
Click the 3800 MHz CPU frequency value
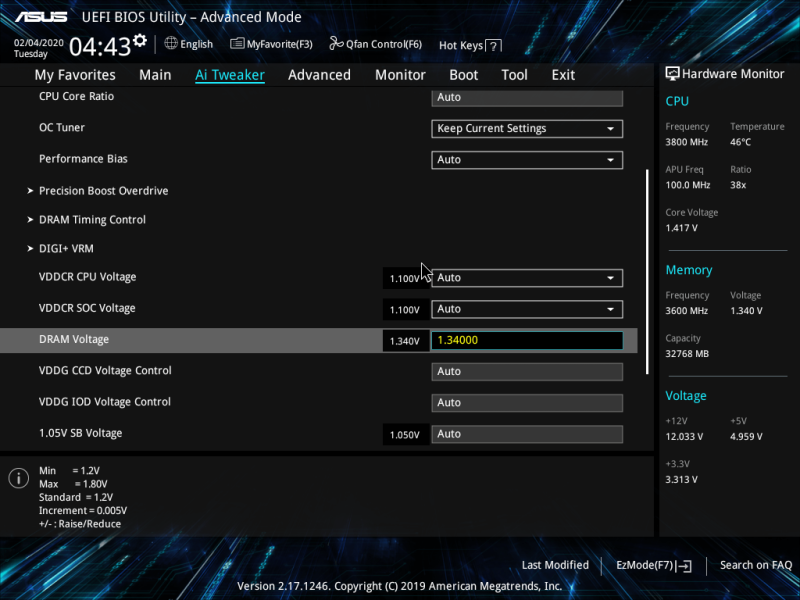coord(687,142)
